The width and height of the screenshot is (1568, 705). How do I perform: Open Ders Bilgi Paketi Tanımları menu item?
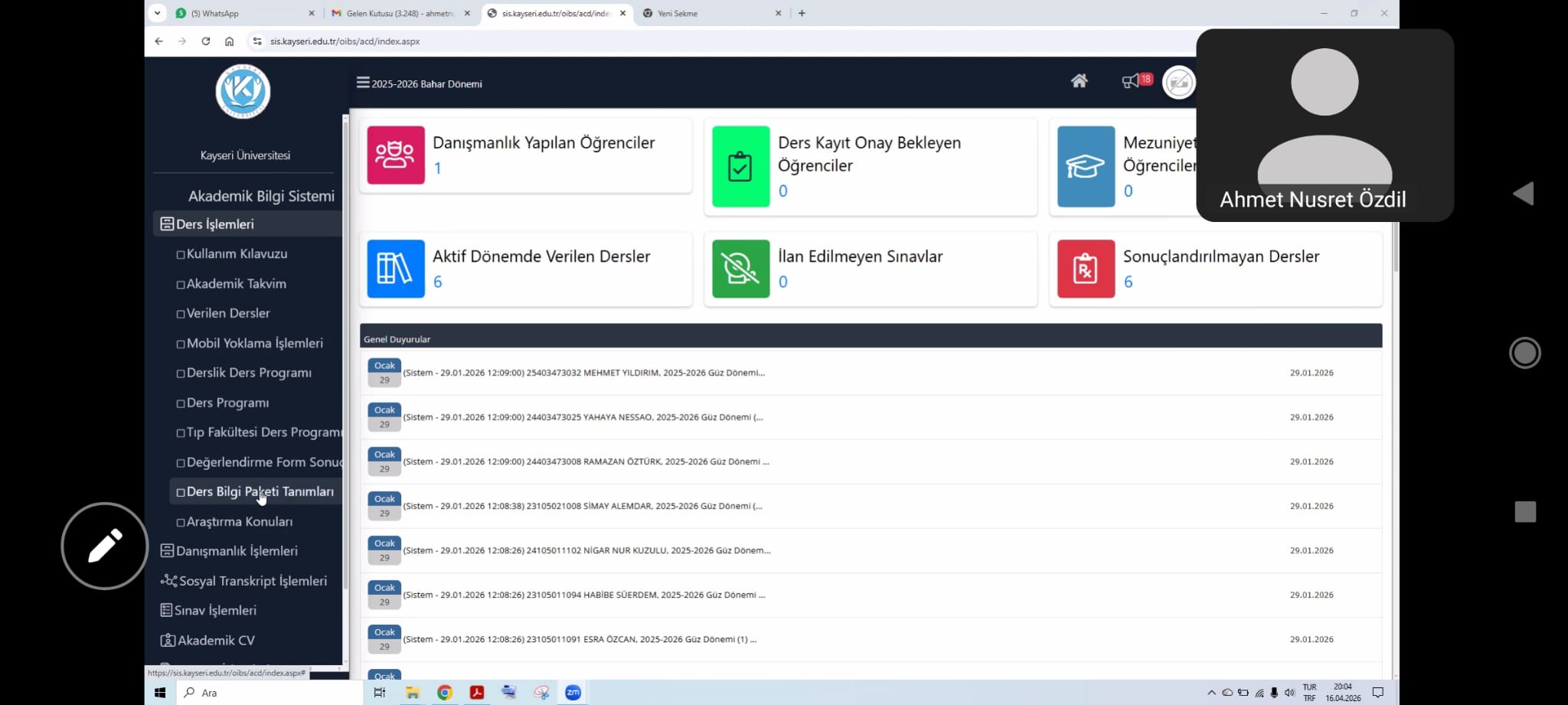point(260,492)
